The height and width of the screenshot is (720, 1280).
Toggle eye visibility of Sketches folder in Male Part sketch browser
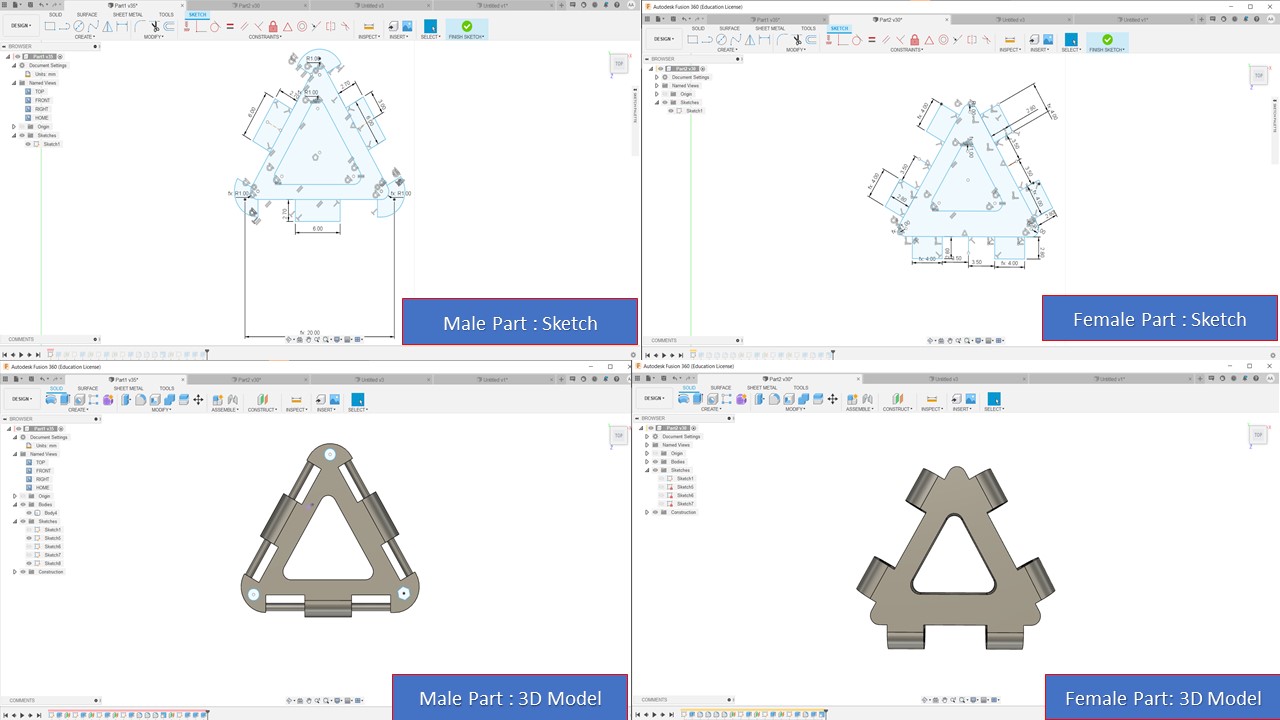[x=22, y=135]
